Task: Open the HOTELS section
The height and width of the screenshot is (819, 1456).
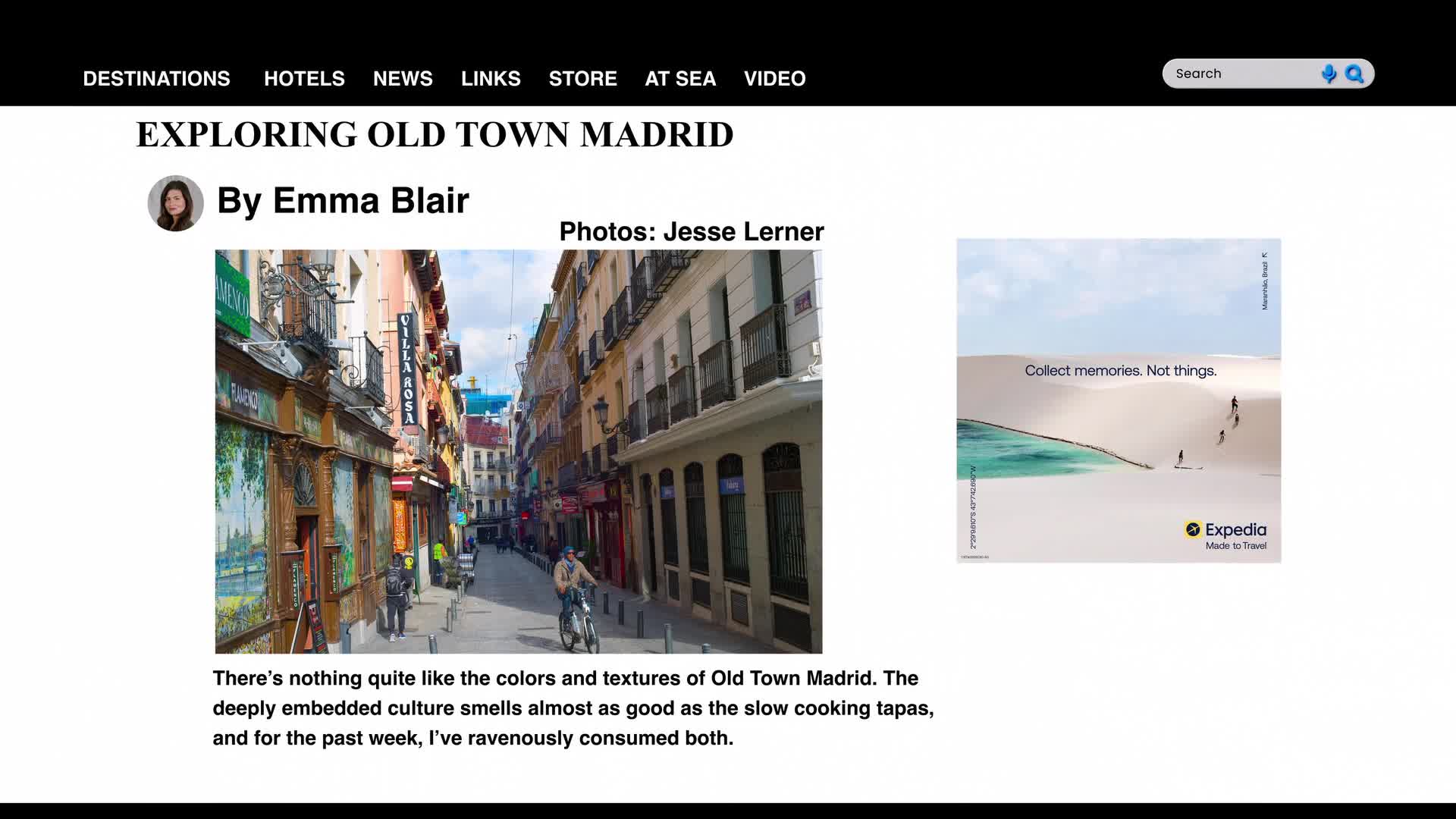Action: [304, 79]
